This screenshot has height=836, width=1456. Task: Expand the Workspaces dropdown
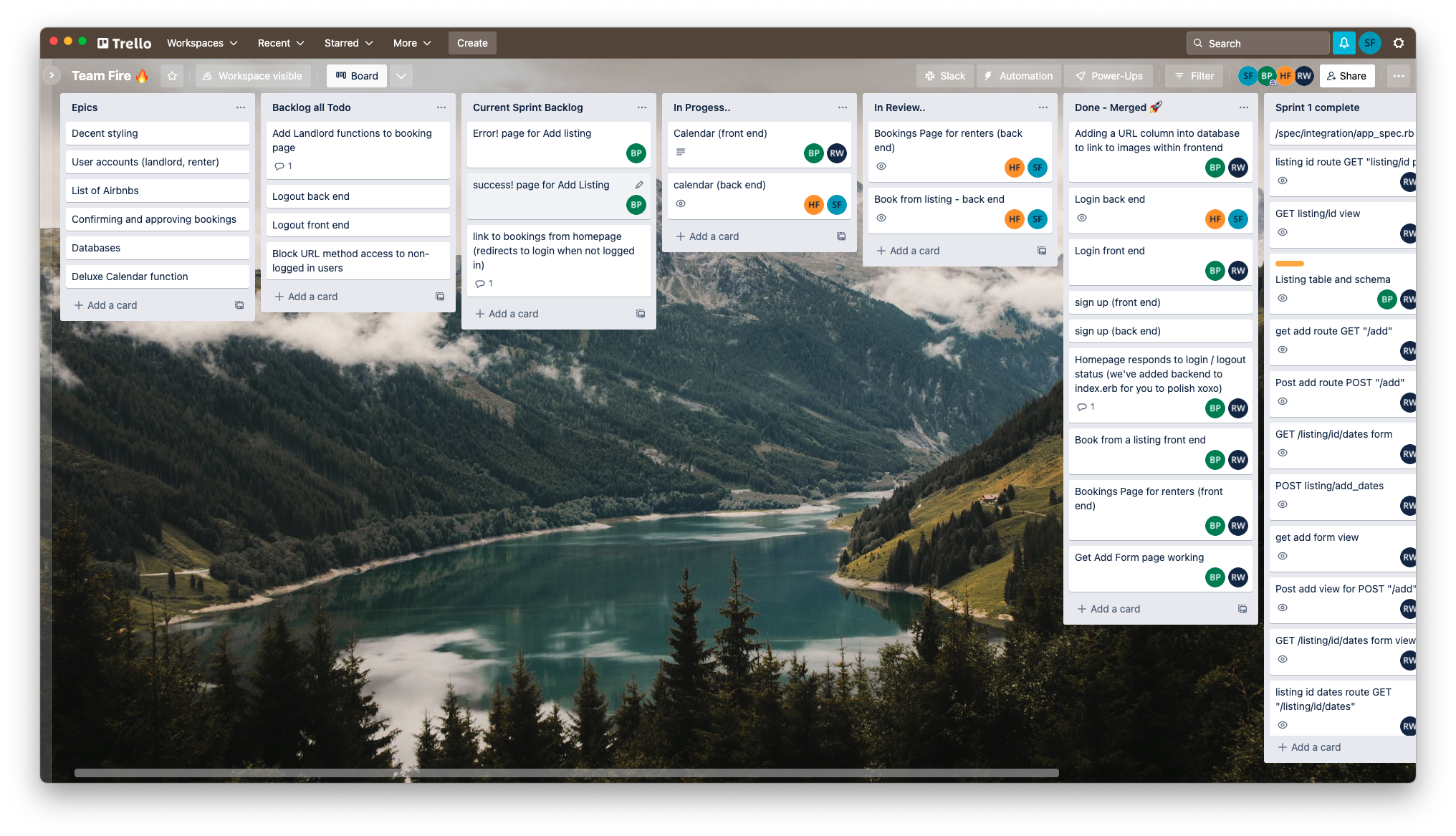(202, 43)
